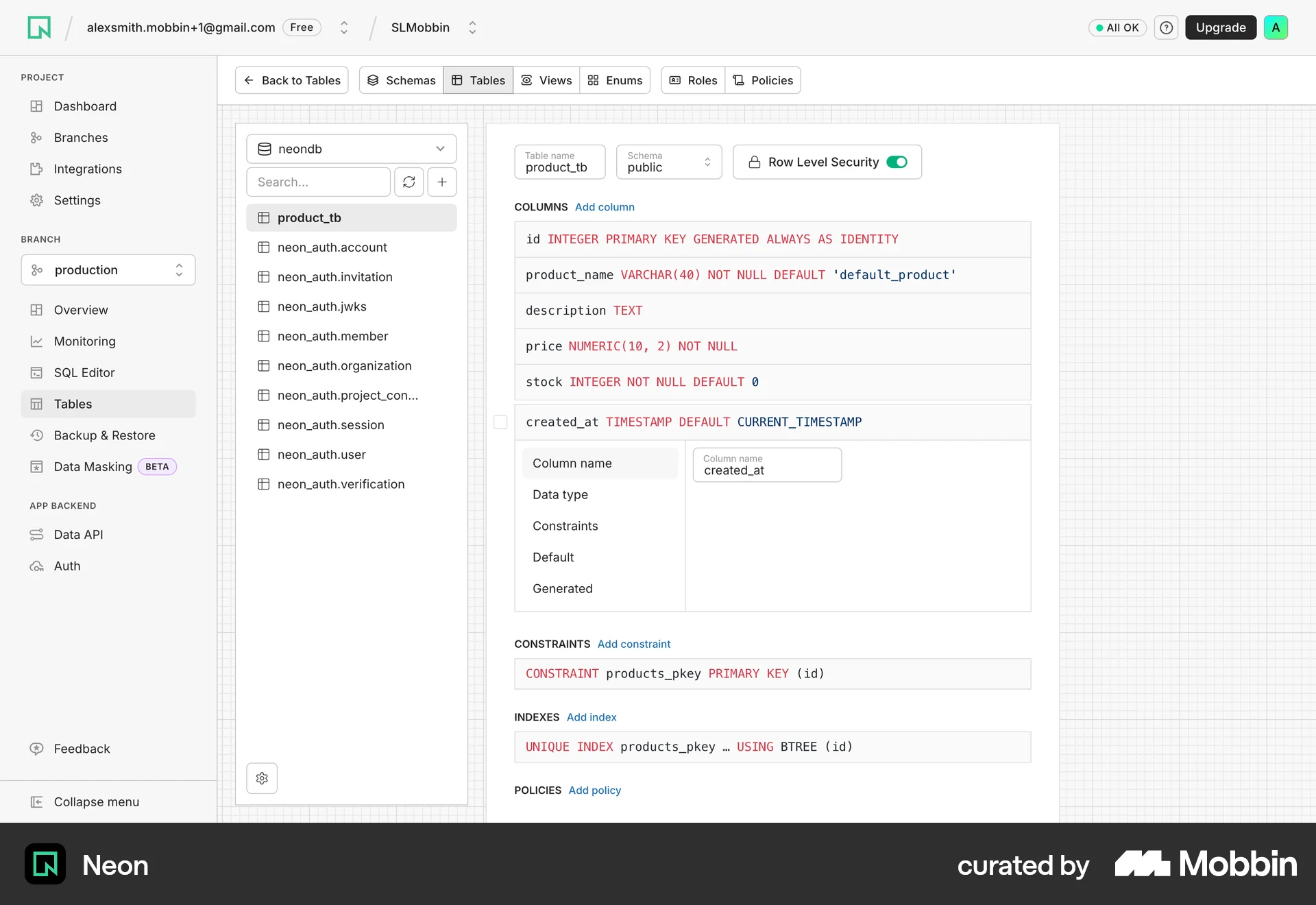Viewport: 1316px width, 905px height.
Task: Click the table icon beside neon_auth.user
Action: 263,455
